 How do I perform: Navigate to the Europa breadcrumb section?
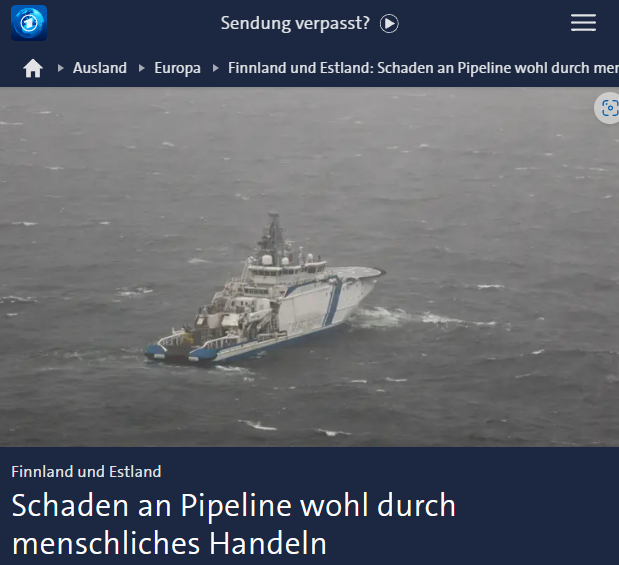click(x=177, y=68)
